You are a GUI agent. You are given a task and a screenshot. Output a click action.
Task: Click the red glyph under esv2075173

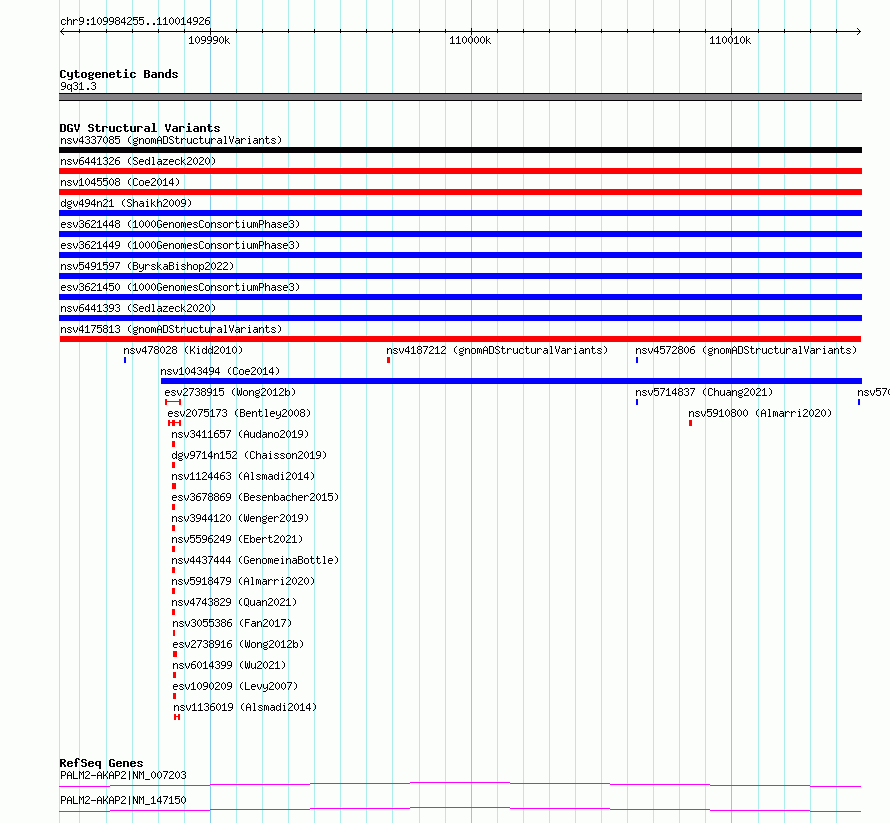click(x=174, y=423)
